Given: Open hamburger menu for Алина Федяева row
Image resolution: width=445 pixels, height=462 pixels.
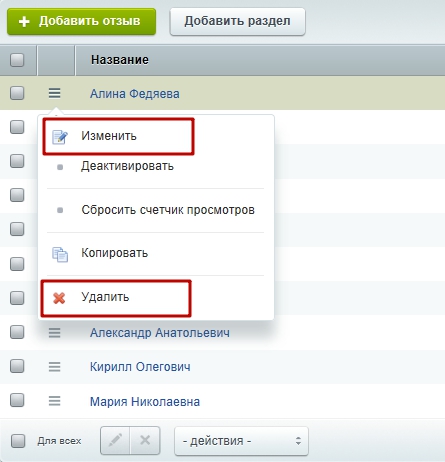Looking at the screenshot, I should (x=54, y=93).
